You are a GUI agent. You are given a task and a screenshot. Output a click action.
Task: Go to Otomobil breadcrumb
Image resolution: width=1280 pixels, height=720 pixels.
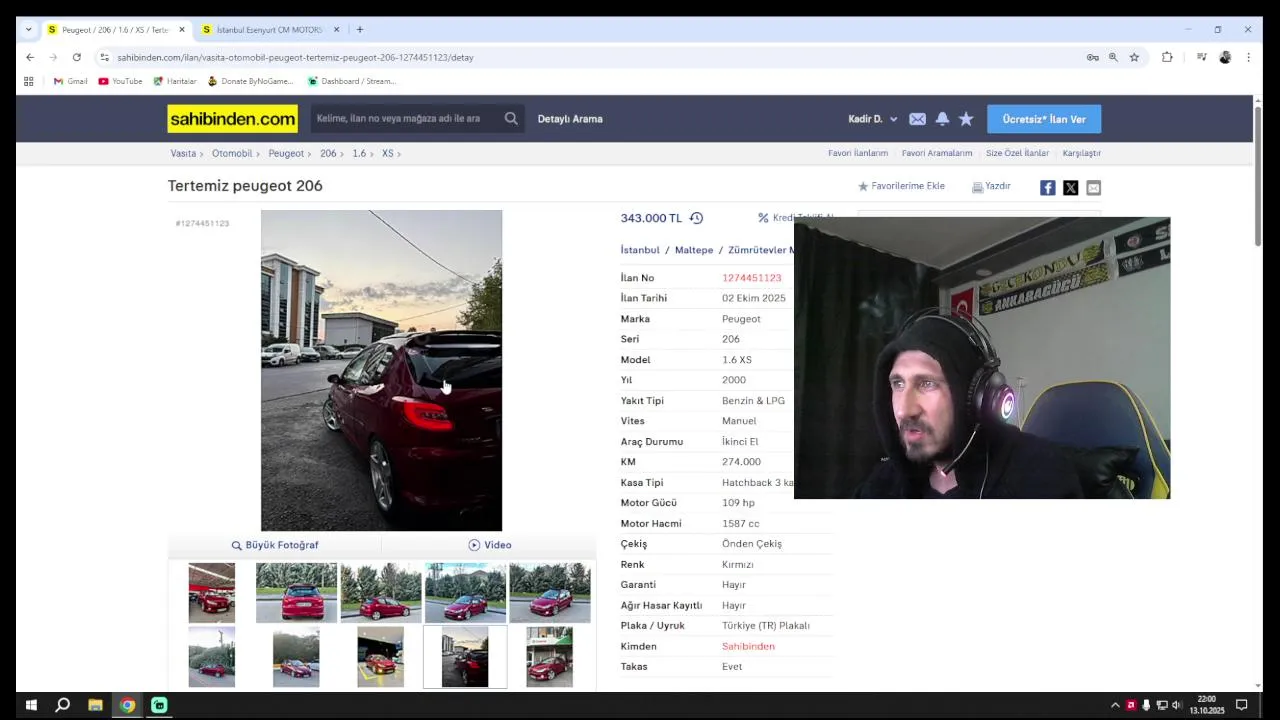click(232, 153)
